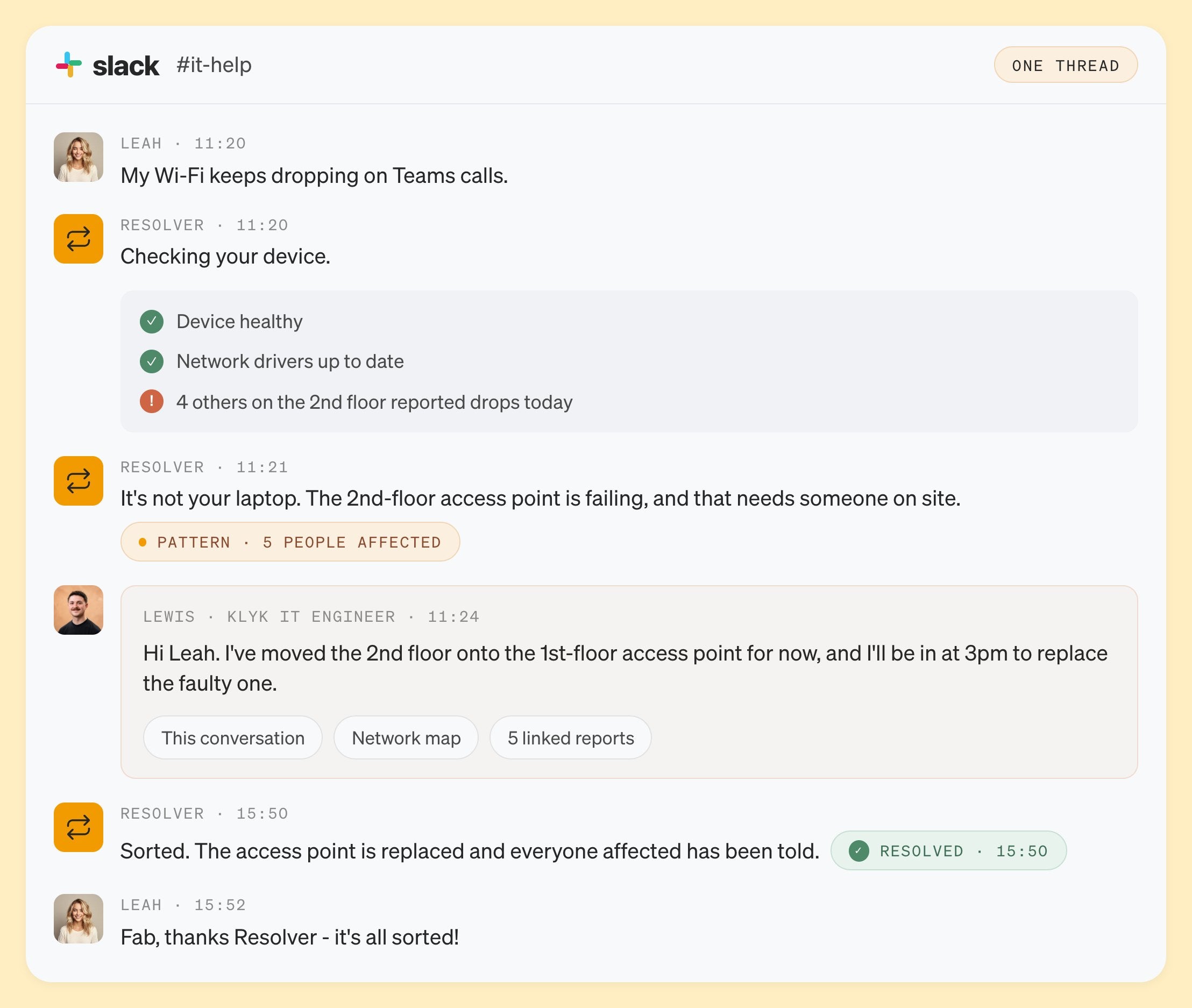Screen dimensions: 1192x1008
Task: Open the 5 linked reports chip
Action: [x=571, y=738]
